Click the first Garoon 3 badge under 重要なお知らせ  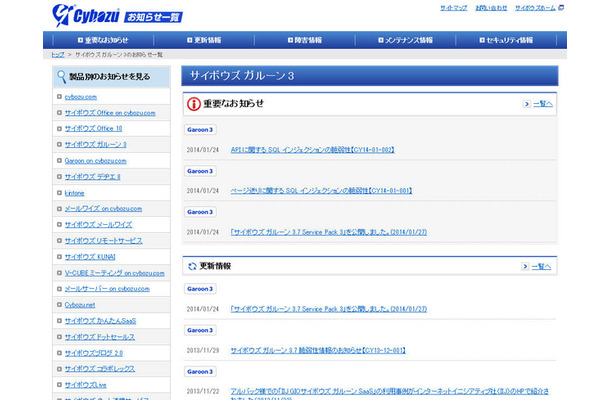tap(200, 129)
